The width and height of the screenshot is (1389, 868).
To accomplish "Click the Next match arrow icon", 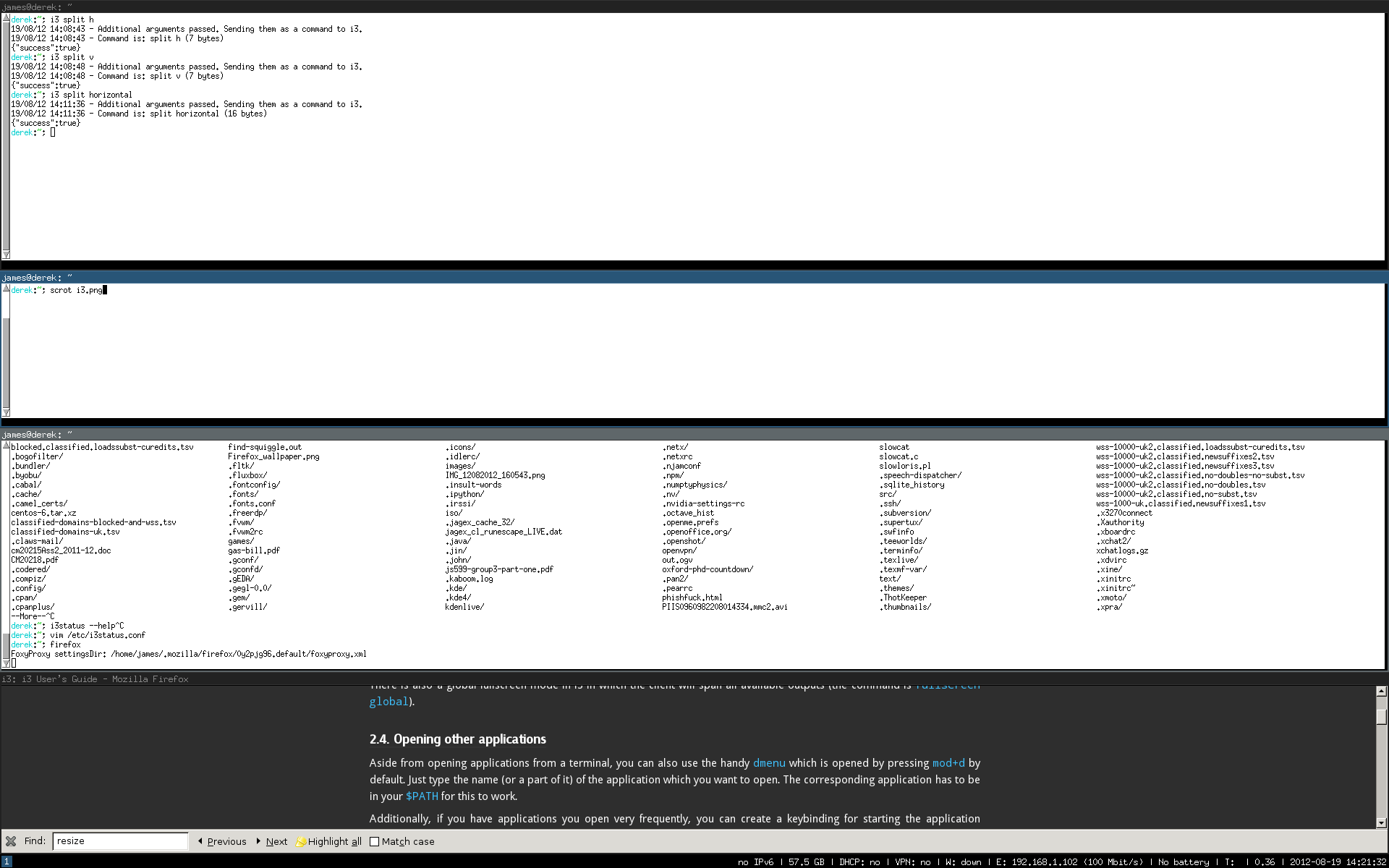I will (259, 841).
